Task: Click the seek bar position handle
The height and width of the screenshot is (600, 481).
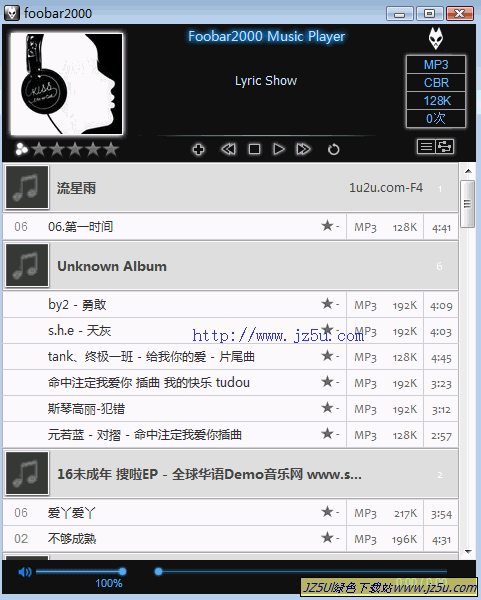Action: [x=158, y=572]
